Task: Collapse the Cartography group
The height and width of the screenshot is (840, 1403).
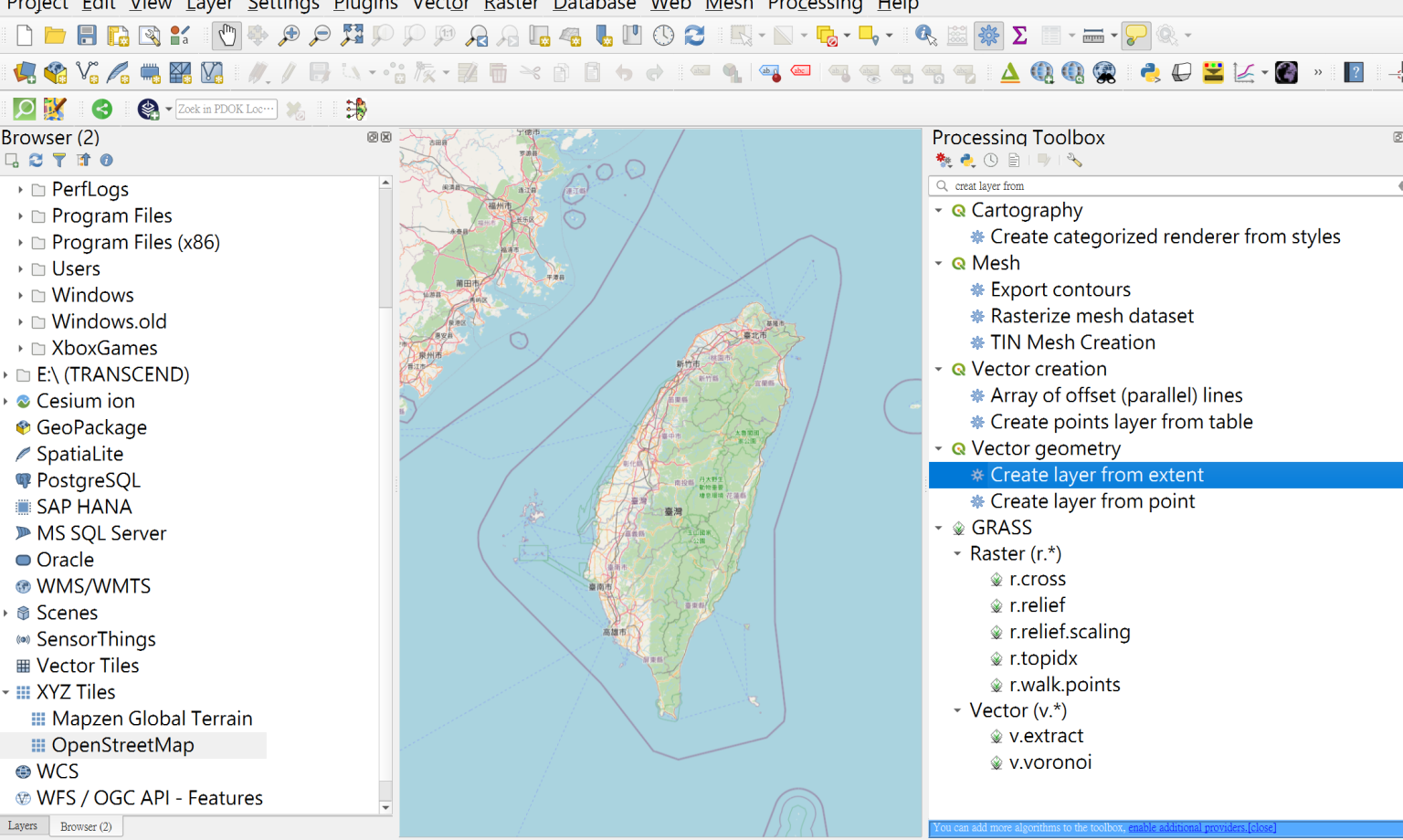Action: coord(938,210)
